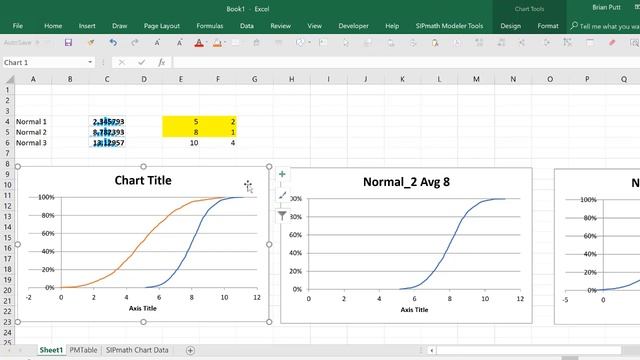This screenshot has height=360, width=640.
Task: Click the Redo arrow icon
Action: click(x=135, y=42)
